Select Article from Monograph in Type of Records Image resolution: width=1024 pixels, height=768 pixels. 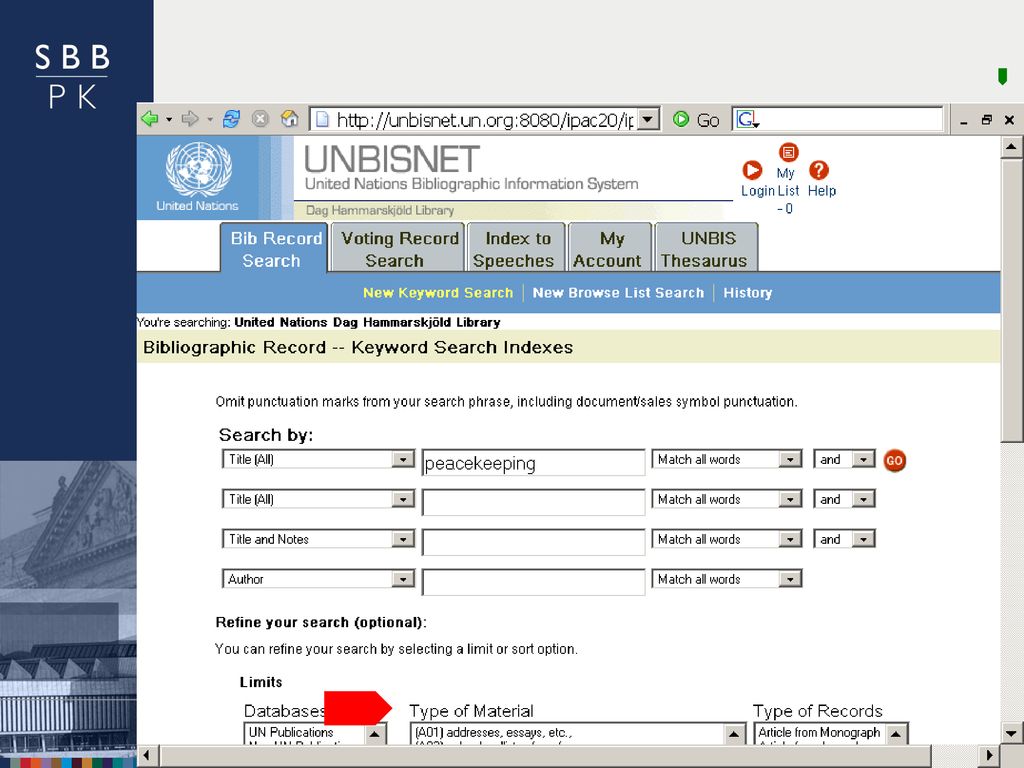tap(819, 733)
